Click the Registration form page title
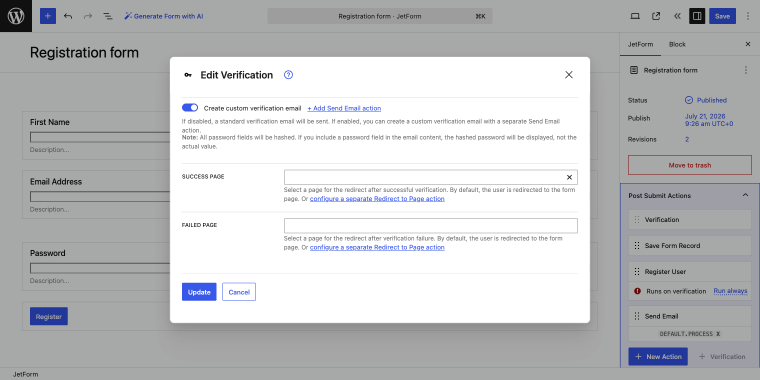 (84, 52)
